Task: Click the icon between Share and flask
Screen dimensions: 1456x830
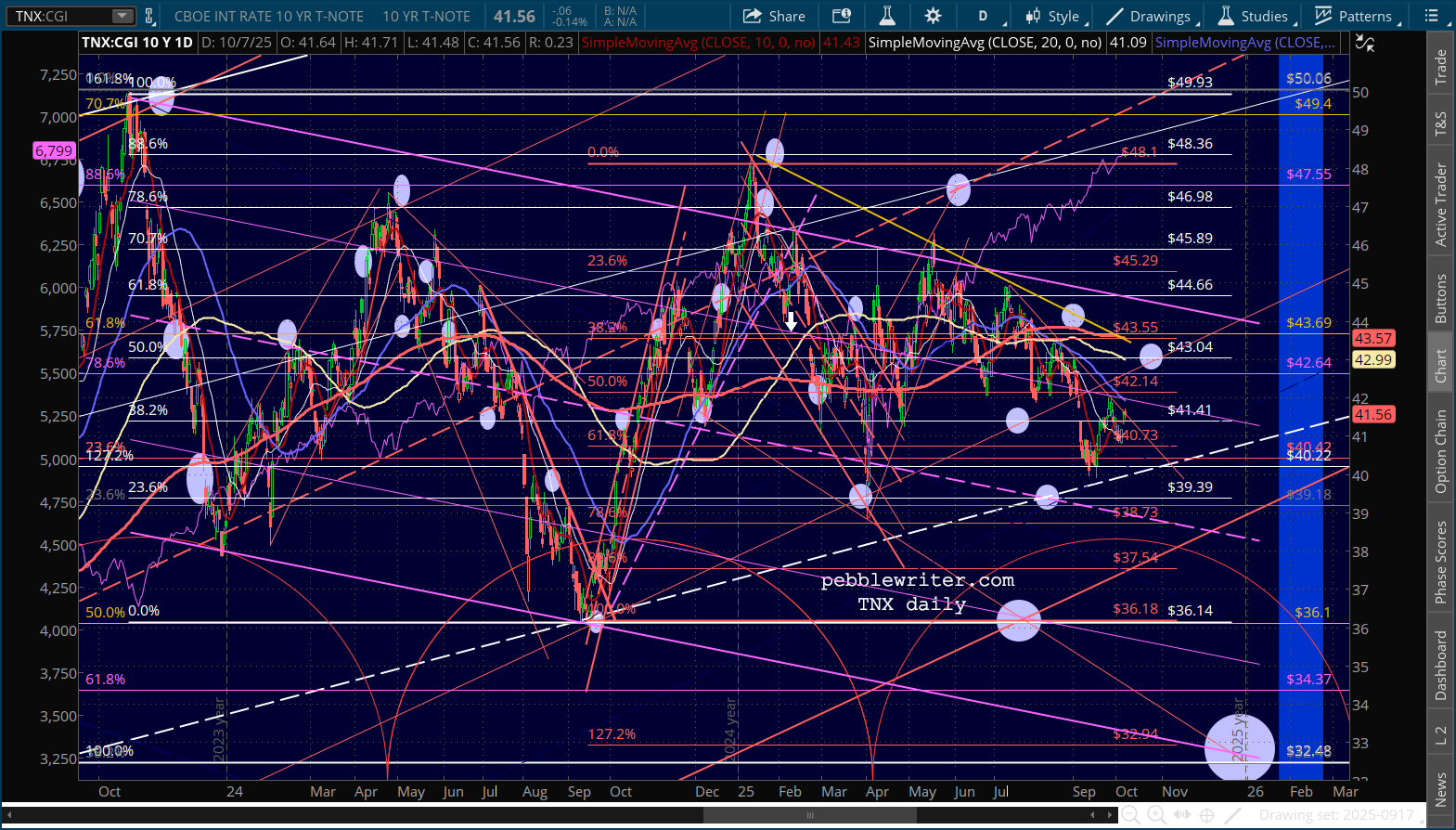Action: 842,16
